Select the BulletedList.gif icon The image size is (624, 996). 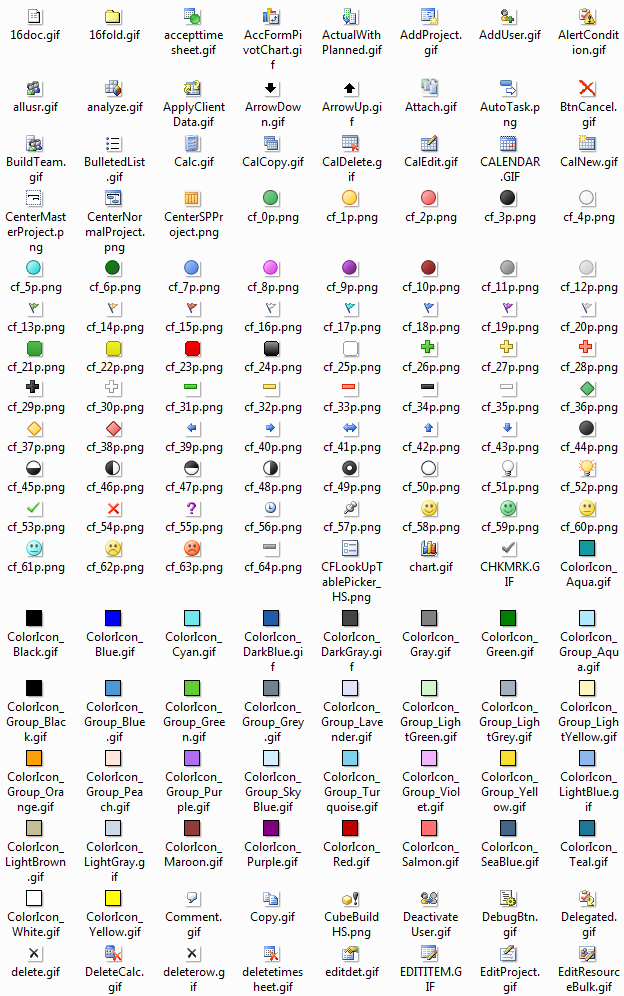point(114,144)
